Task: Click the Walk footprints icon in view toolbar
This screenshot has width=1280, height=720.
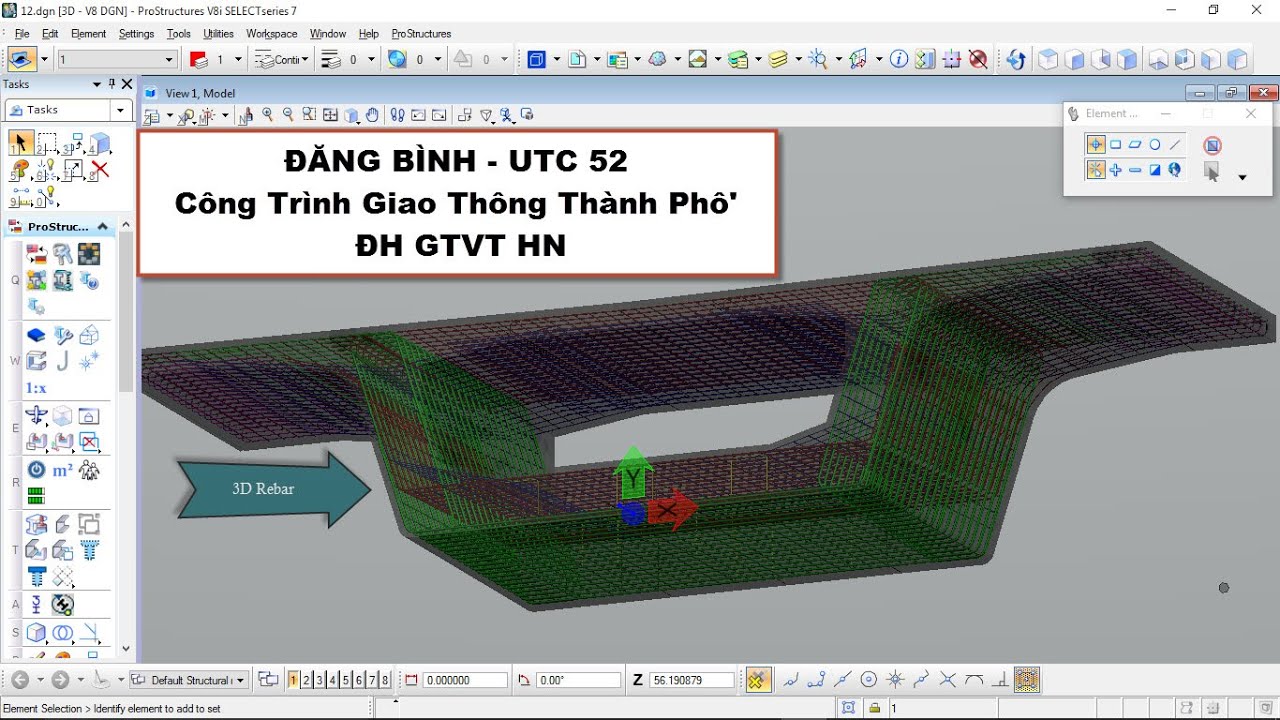Action: click(x=397, y=115)
